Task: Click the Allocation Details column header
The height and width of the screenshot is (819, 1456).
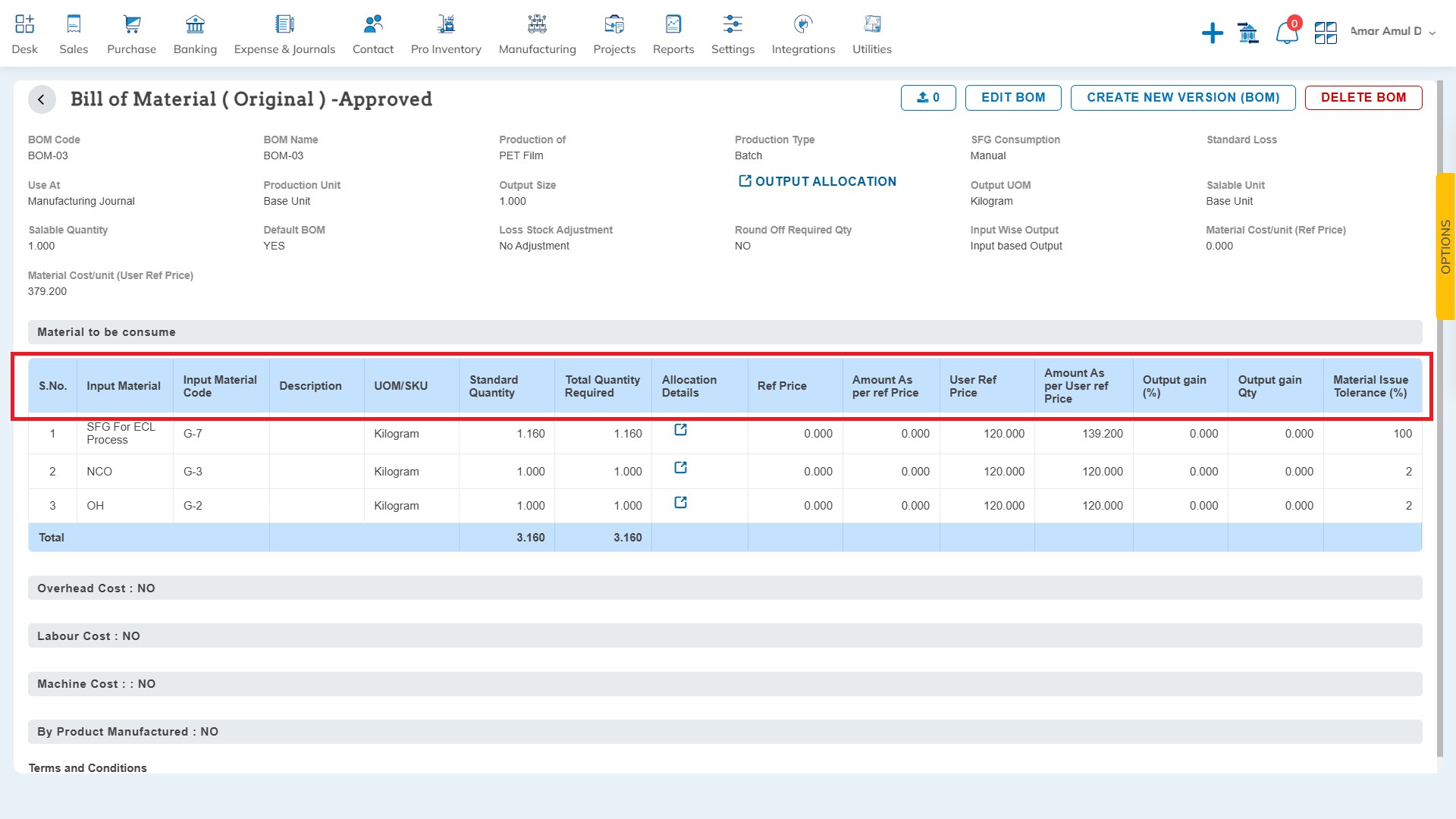Action: pos(699,386)
